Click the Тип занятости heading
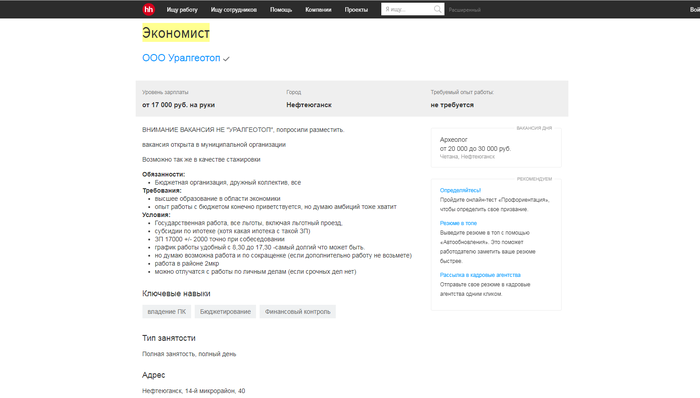 pos(169,338)
